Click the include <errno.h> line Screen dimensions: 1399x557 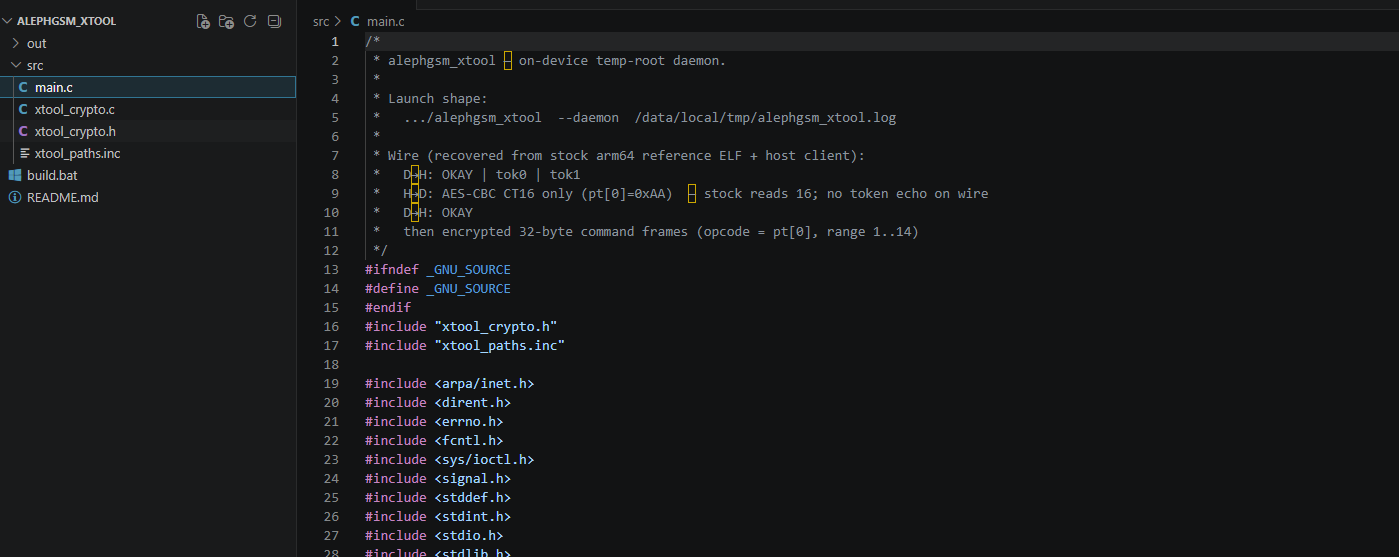(x=434, y=421)
